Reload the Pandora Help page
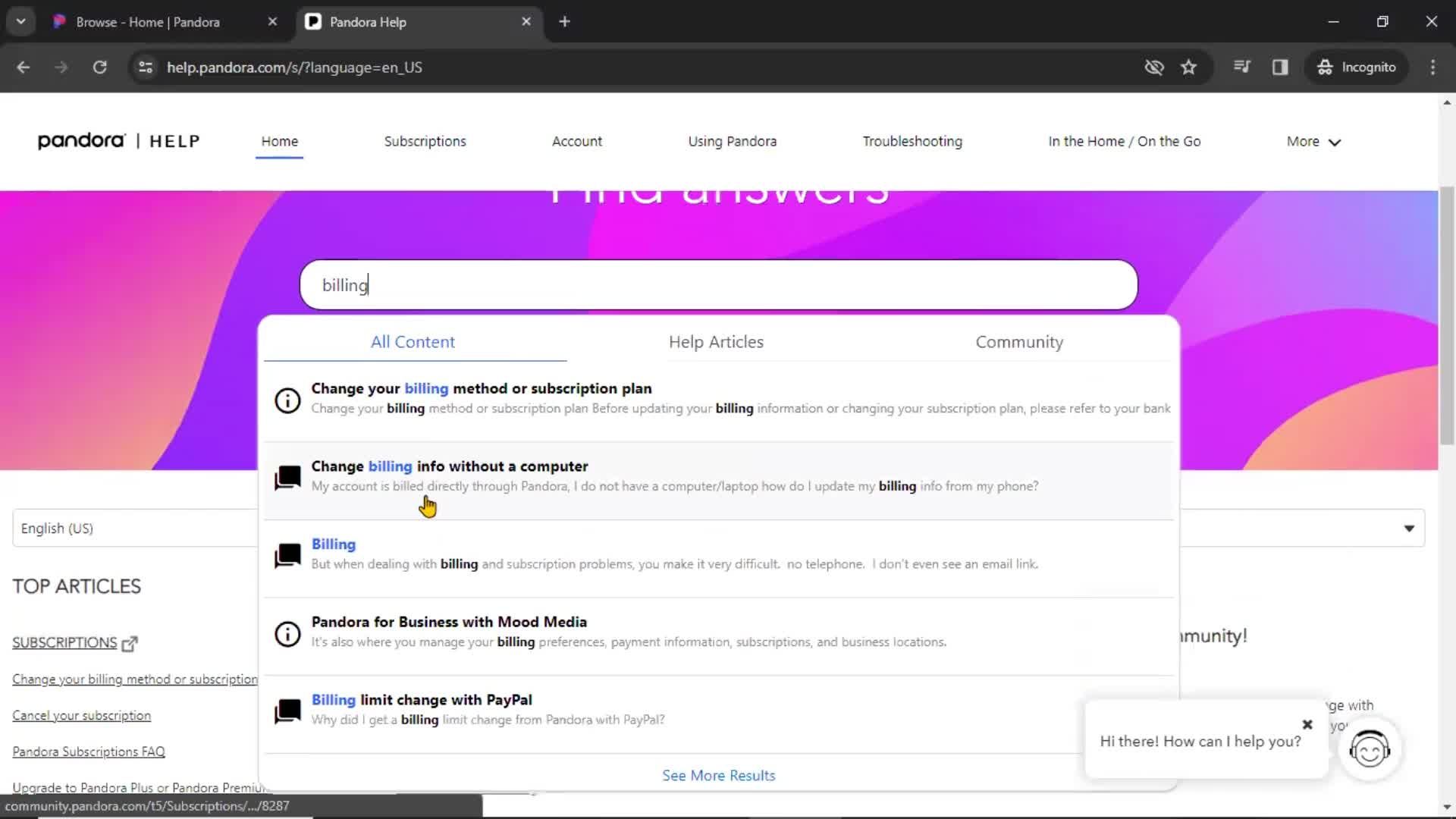Image resolution: width=1456 pixels, height=819 pixels. pos(99,67)
